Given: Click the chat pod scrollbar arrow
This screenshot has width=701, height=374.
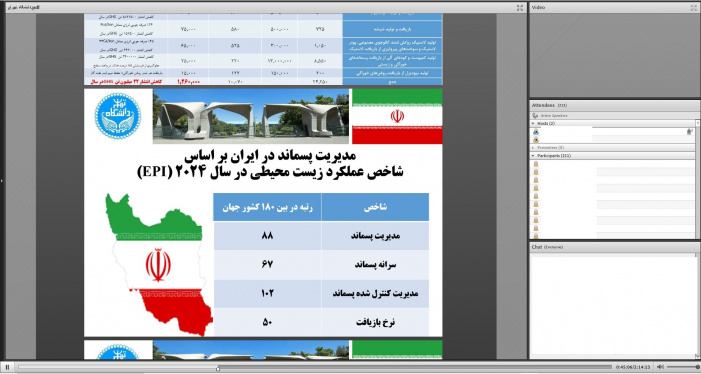Looking at the screenshot, I should (x=697, y=355).
